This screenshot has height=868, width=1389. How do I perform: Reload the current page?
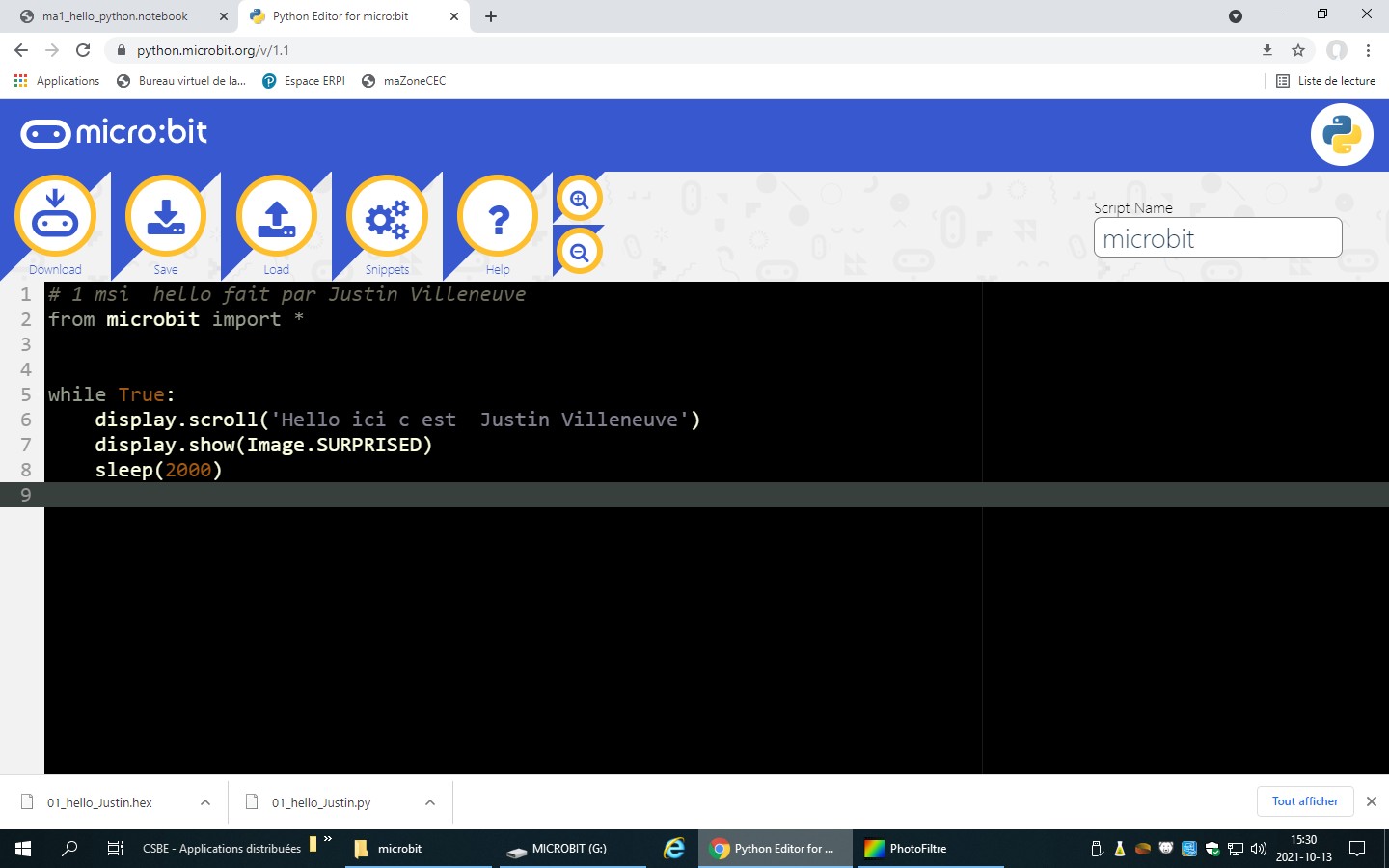[83, 50]
